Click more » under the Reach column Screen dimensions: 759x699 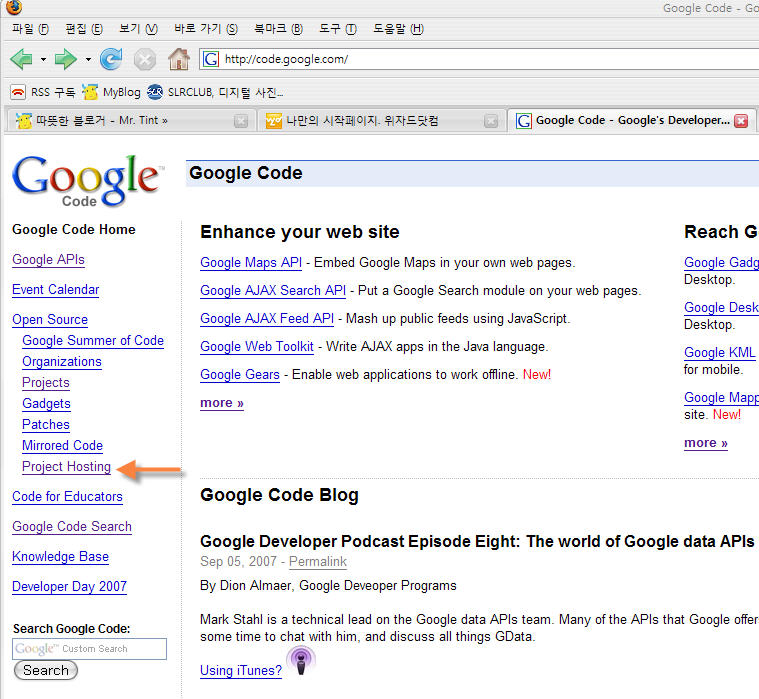coord(706,443)
